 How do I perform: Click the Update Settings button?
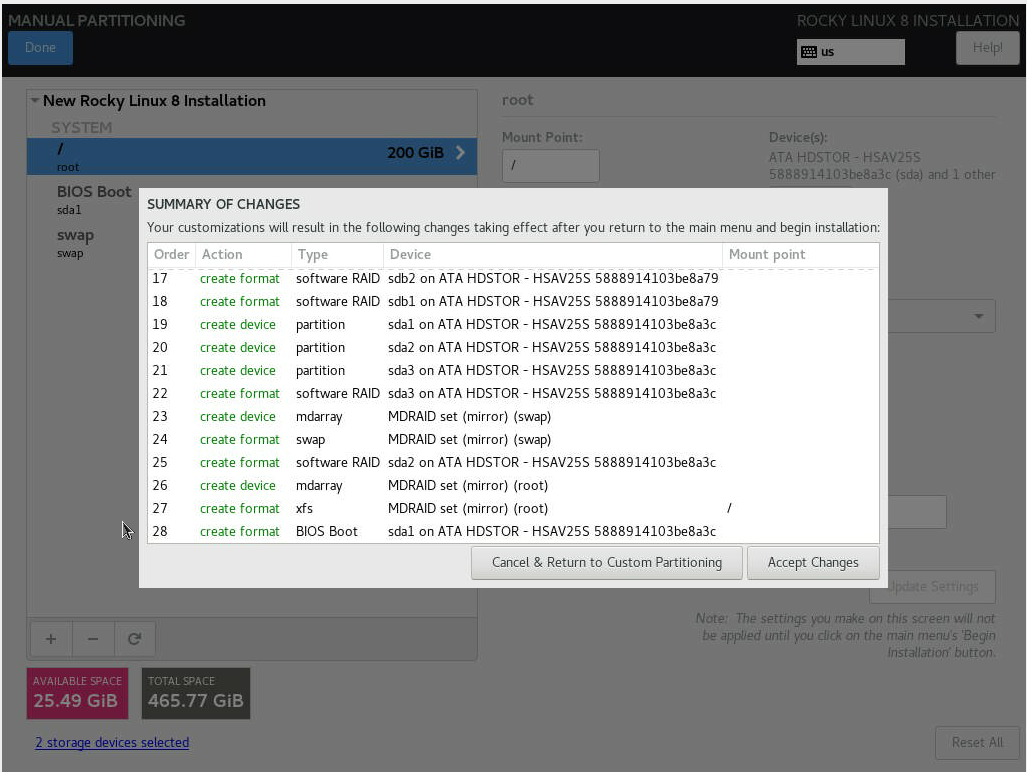[933, 587]
